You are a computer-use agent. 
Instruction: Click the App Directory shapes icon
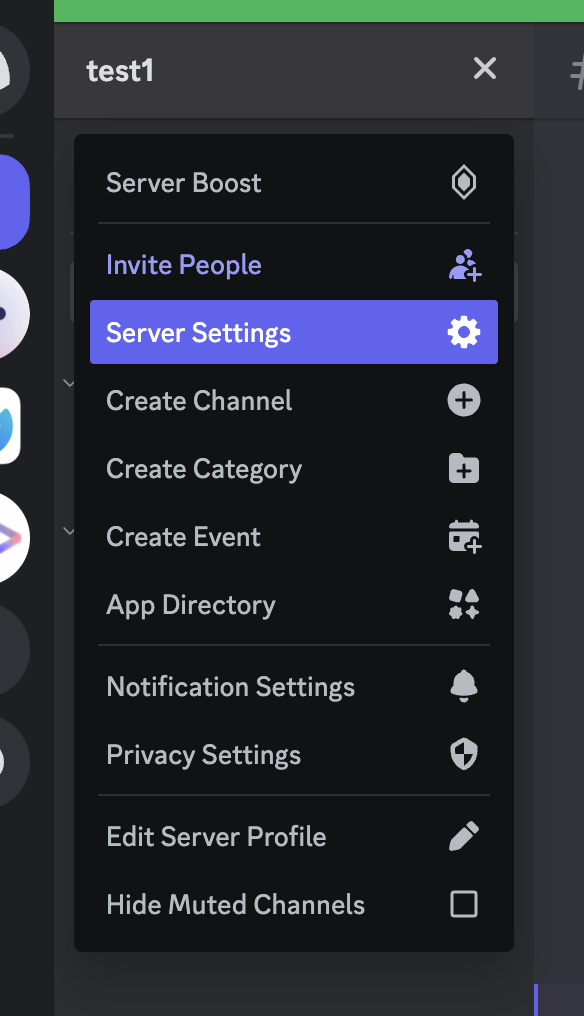point(463,605)
